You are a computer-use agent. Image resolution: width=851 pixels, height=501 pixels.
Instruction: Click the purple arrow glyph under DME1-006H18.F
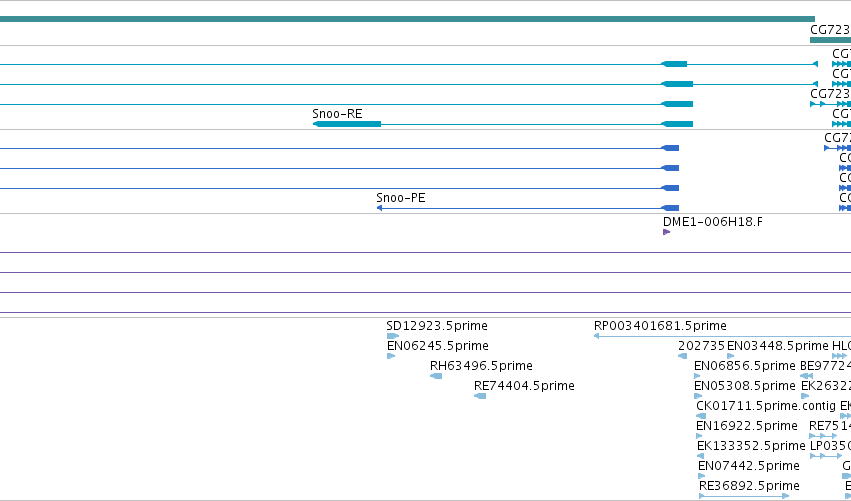pos(666,232)
